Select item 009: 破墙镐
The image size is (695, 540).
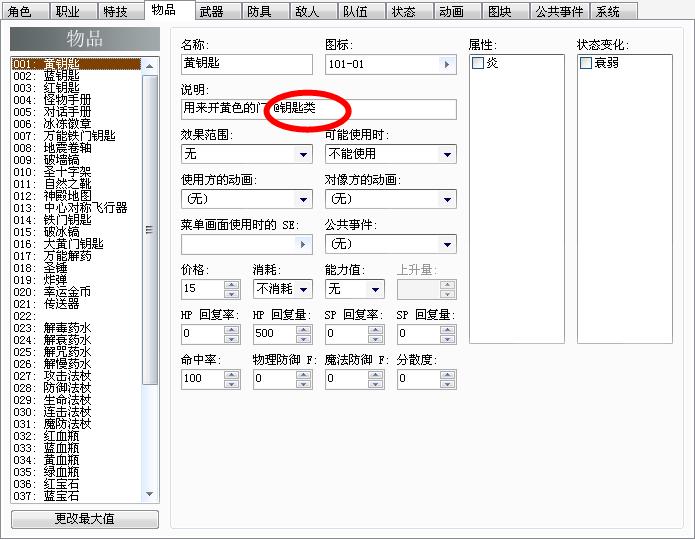point(76,160)
